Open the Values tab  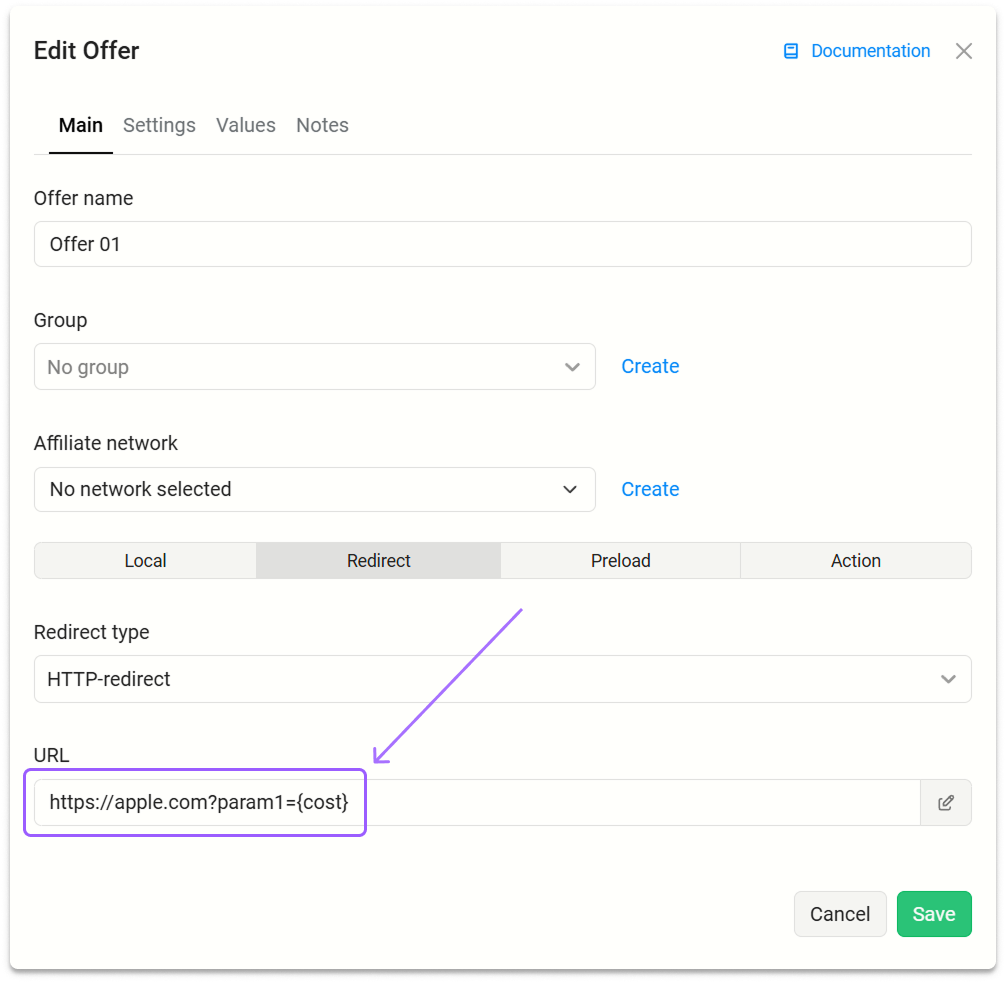click(x=246, y=125)
